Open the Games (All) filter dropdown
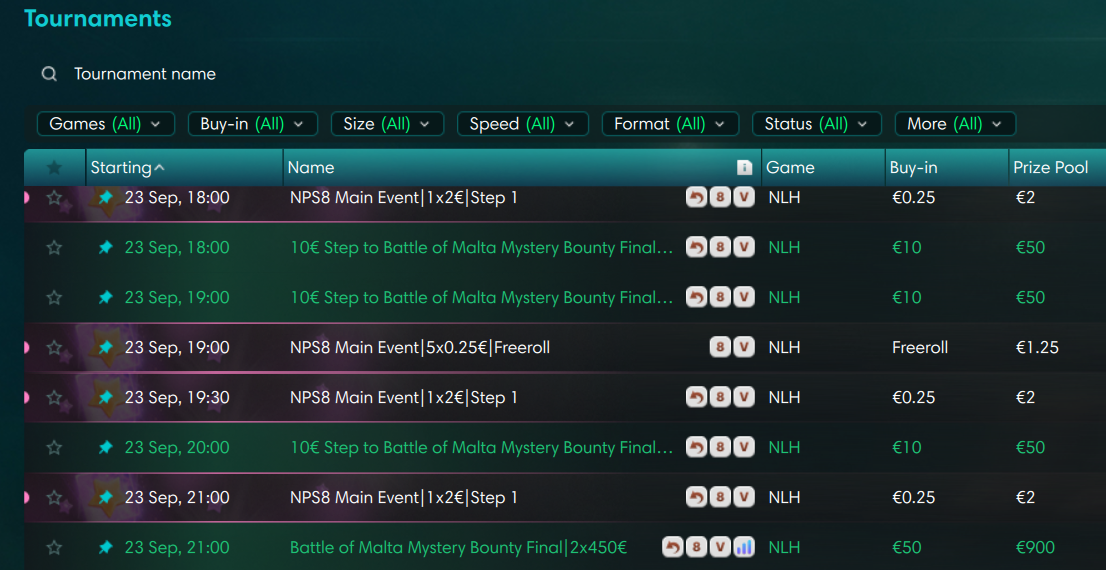The height and width of the screenshot is (570, 1106). [106, 124]
